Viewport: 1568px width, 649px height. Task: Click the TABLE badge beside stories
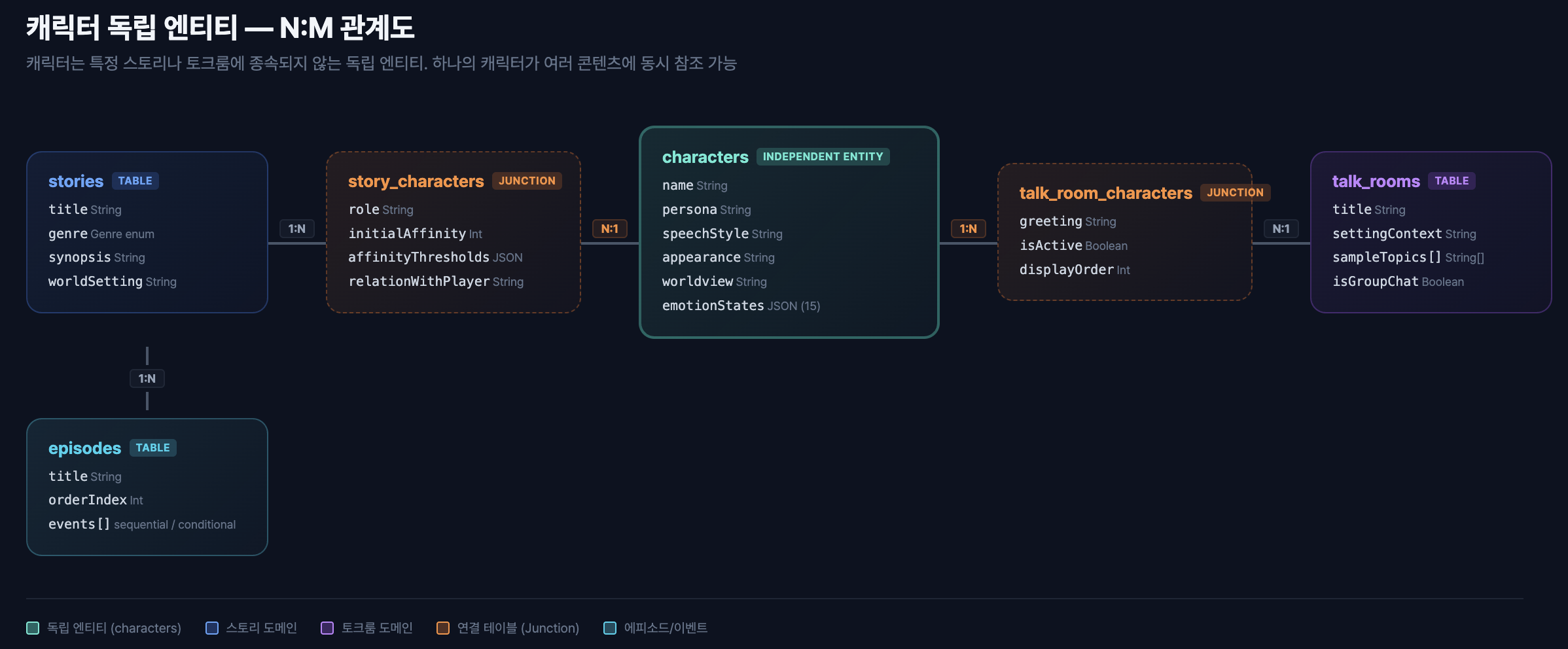tap(135, 181)
